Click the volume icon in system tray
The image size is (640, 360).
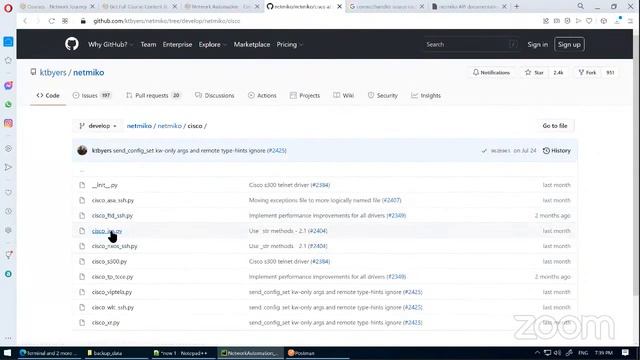[x=558, y=353]
